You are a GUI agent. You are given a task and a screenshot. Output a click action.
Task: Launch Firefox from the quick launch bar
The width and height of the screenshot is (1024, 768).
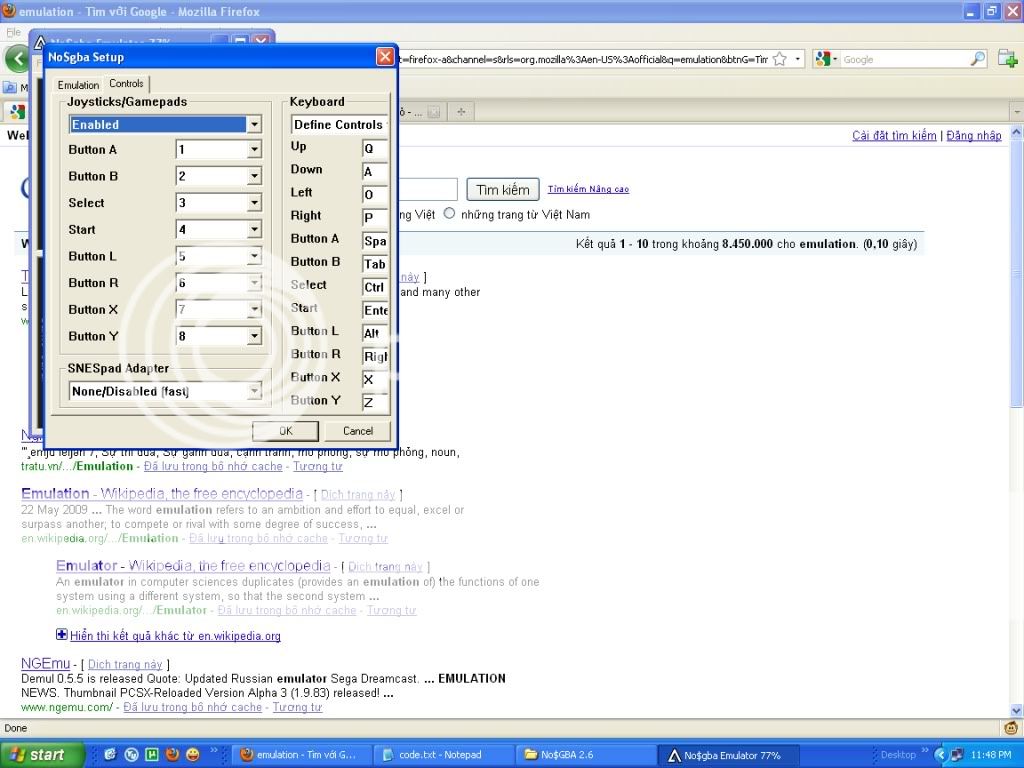click(x=172, y=755)
